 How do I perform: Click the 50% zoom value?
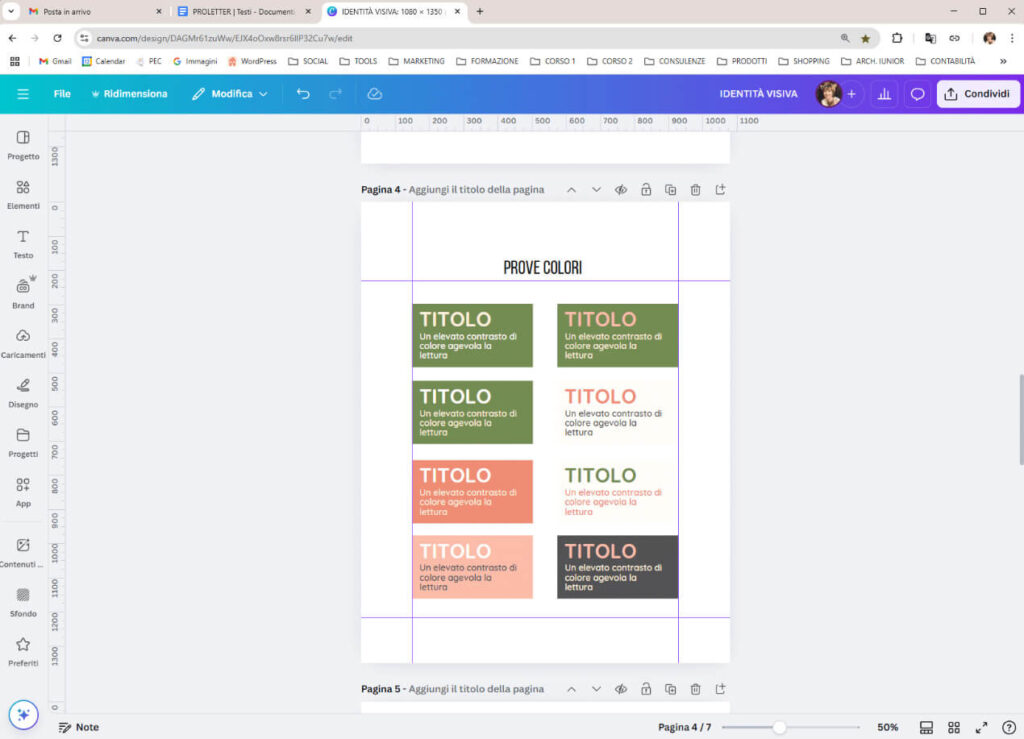tap(888, 727)
